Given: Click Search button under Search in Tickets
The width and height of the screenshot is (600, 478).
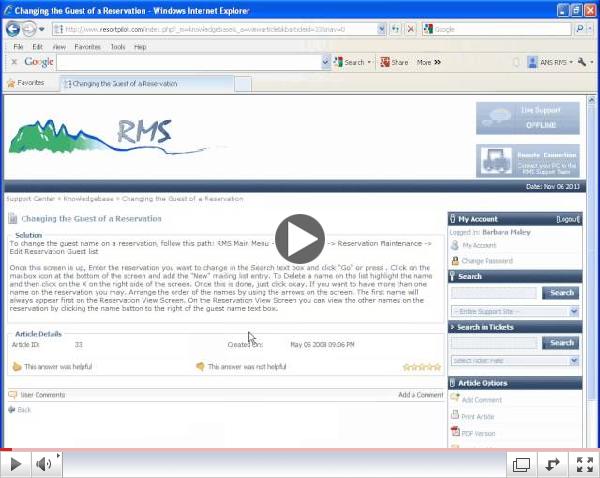Looking at the screenshot, I should point(560,343).
